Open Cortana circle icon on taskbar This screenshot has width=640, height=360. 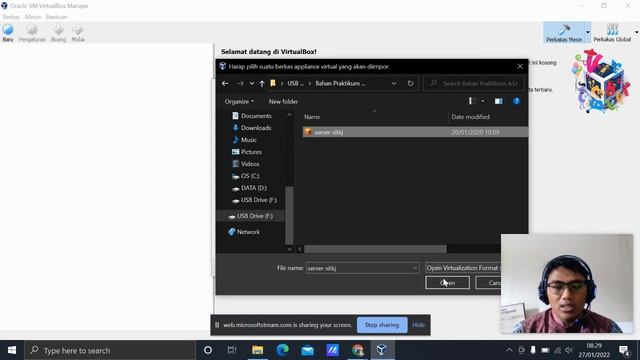click(x=208, y=350)
